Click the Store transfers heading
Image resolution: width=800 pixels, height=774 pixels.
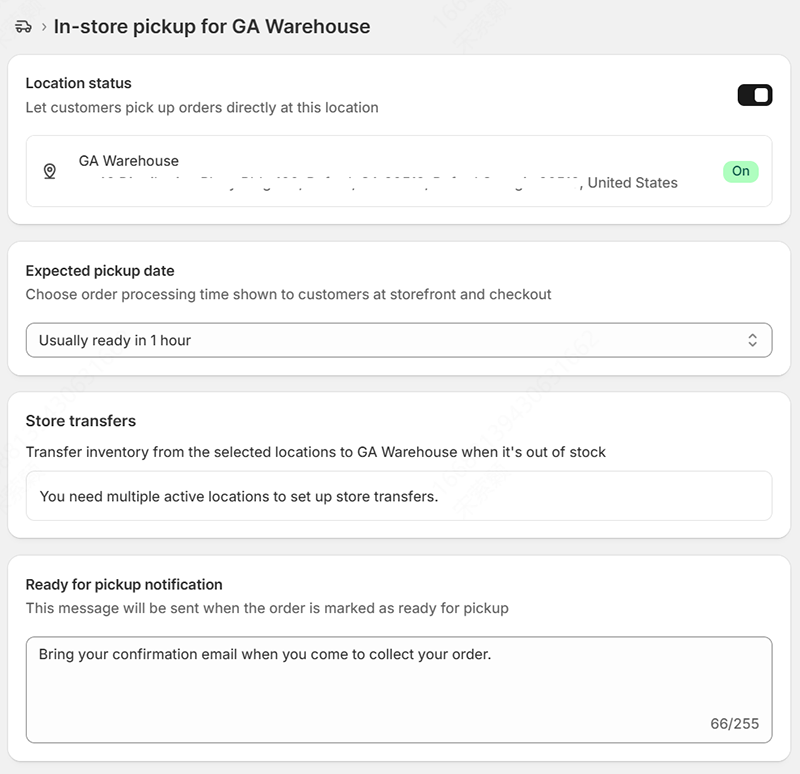[81, 421]
